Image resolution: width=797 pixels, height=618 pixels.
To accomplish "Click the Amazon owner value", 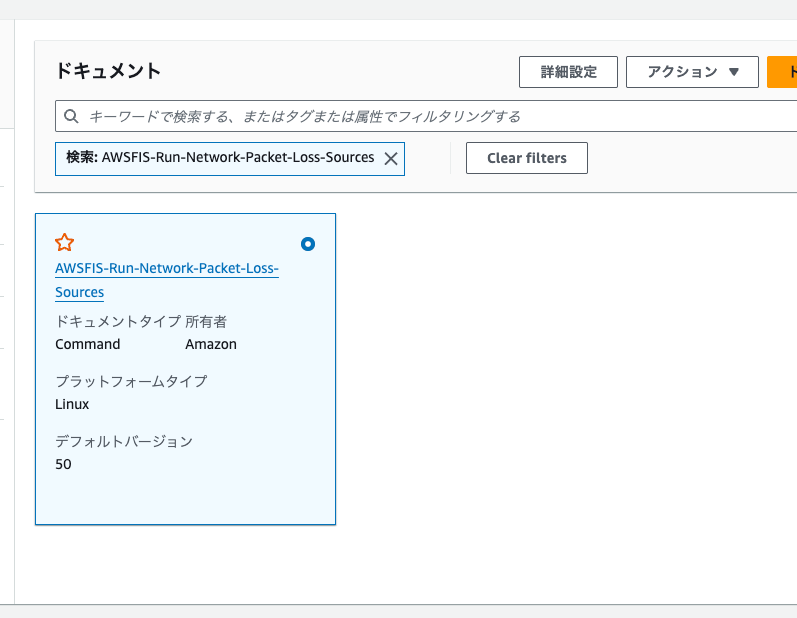I will click(x=211, y=344).
